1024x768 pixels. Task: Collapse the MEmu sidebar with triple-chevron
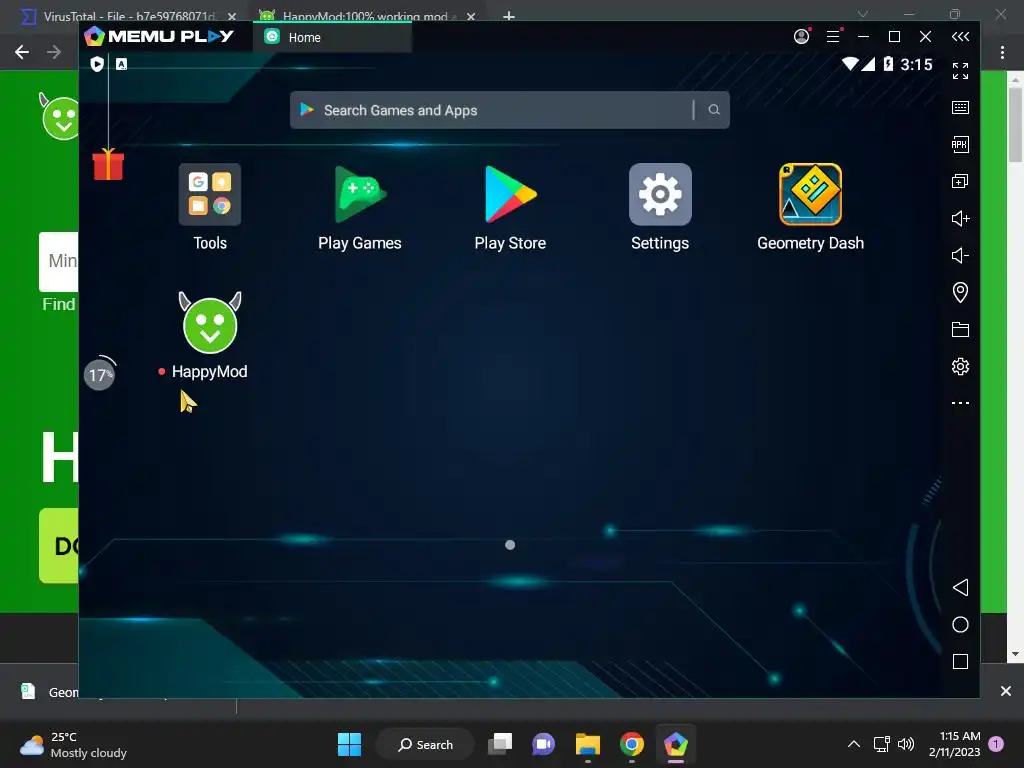960,37
